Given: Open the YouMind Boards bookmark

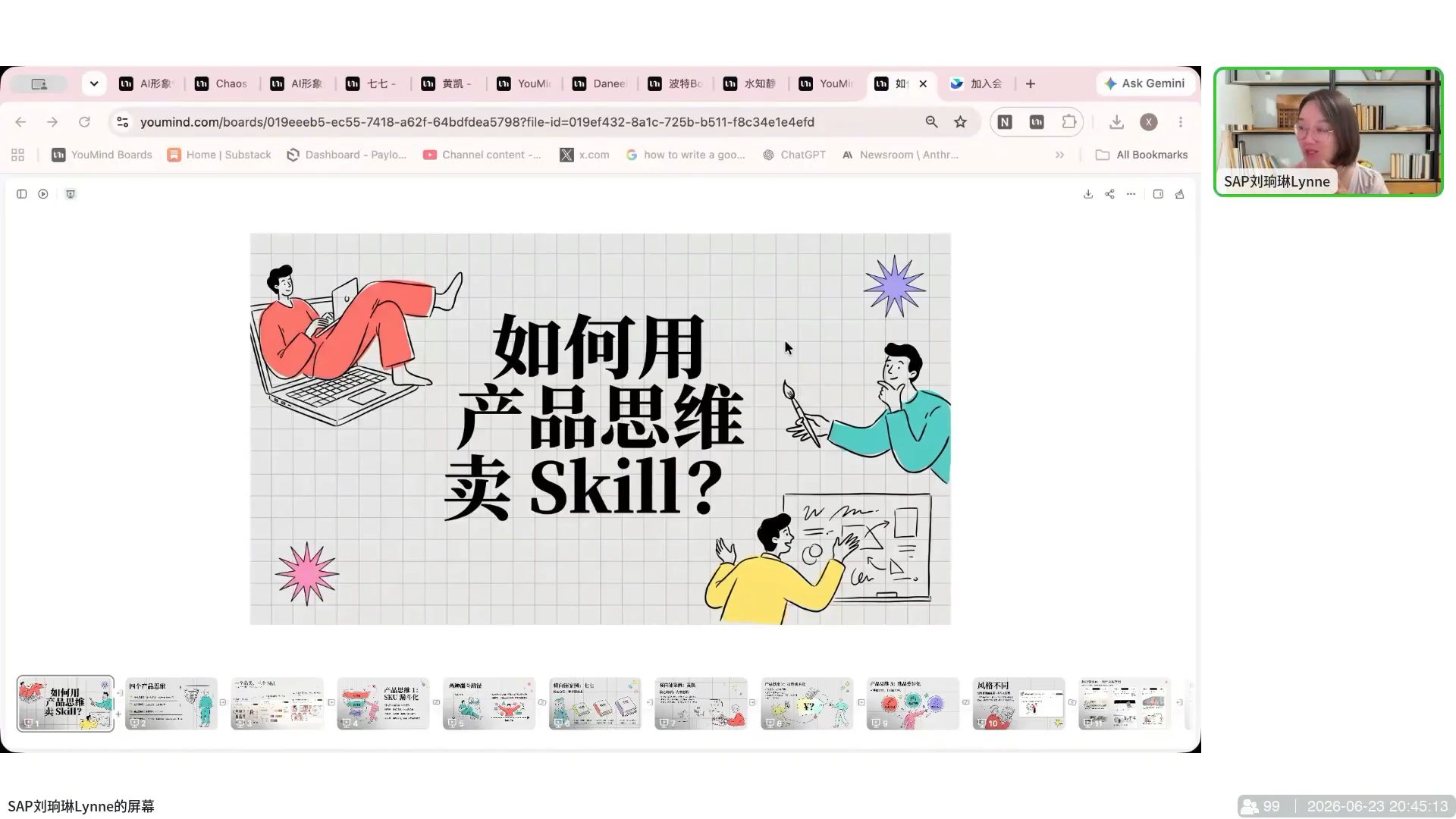Looking at the screenshot, I should click(x=102, y=155).
